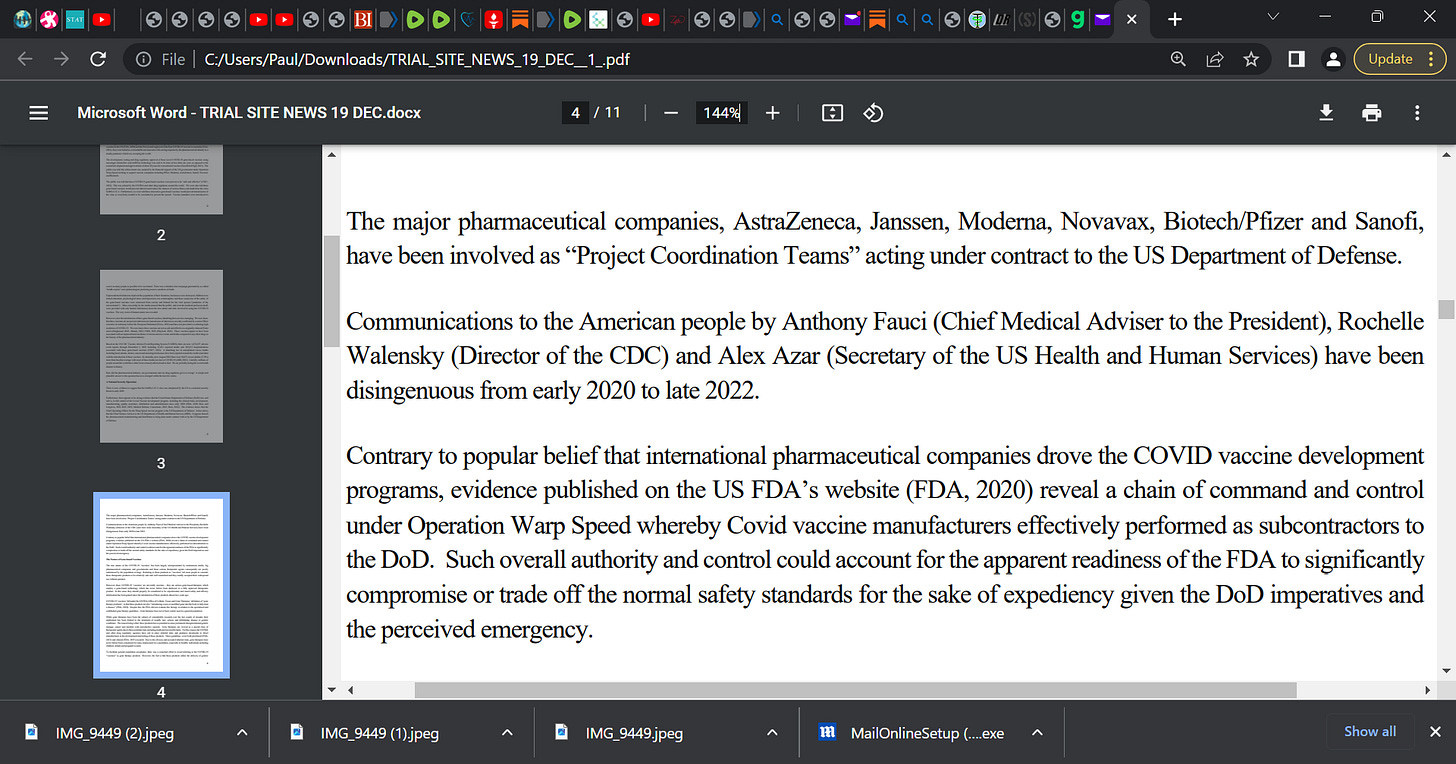Click the fit to page icon
The image size is (1456, 764).
tap(832, 113)
